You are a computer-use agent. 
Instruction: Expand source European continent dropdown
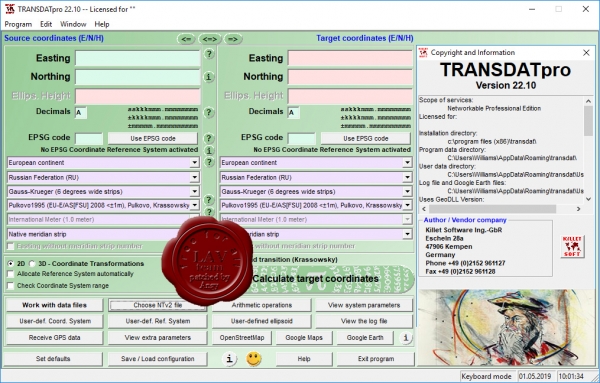coord(194,163)
